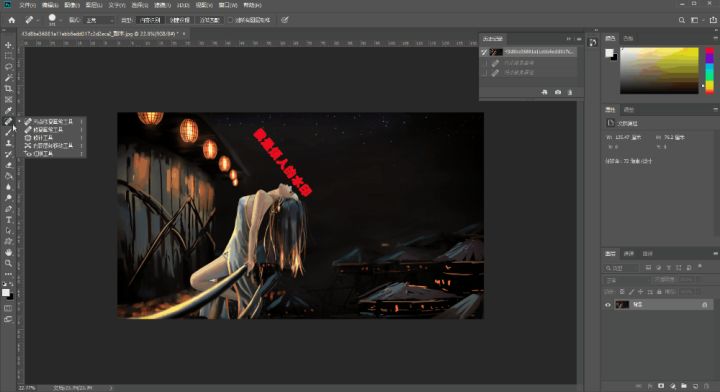Open the layer kind filter dropdown
720x392 pixels.
[622, 268]
